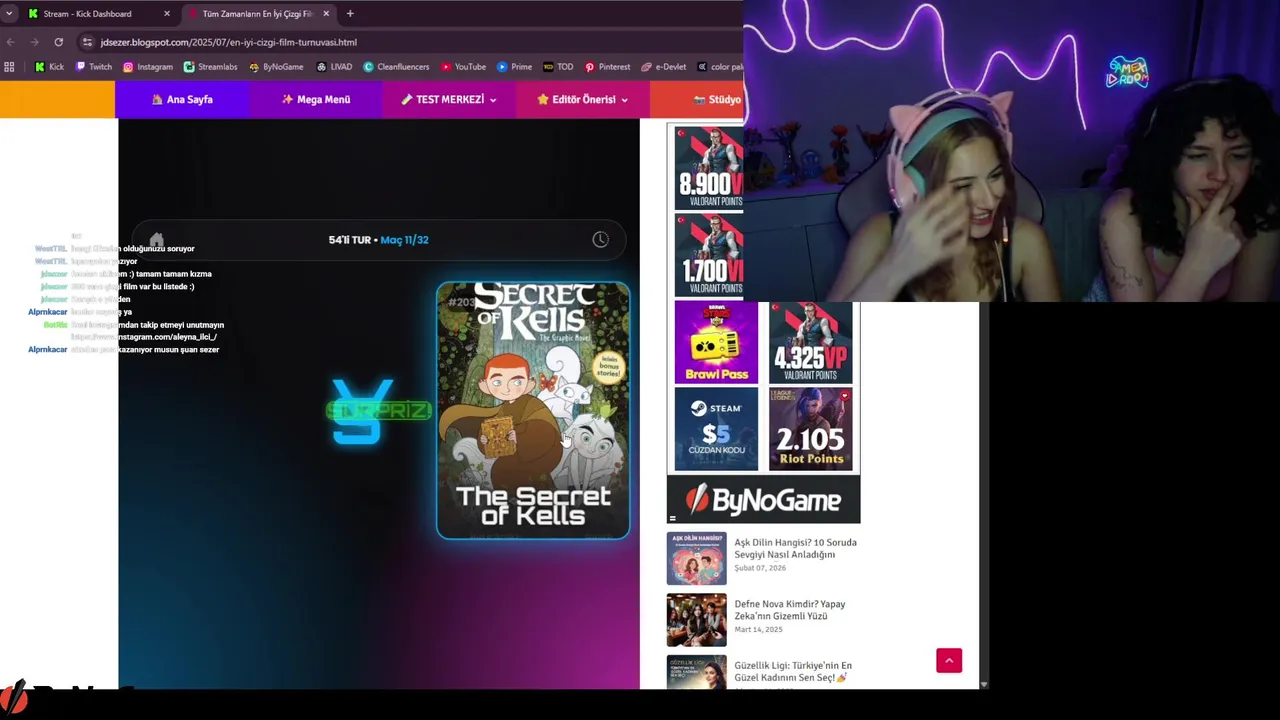This screenshot has width=1280, height=720.
Task: Reload the current page
Action: (x=59, y=42)
